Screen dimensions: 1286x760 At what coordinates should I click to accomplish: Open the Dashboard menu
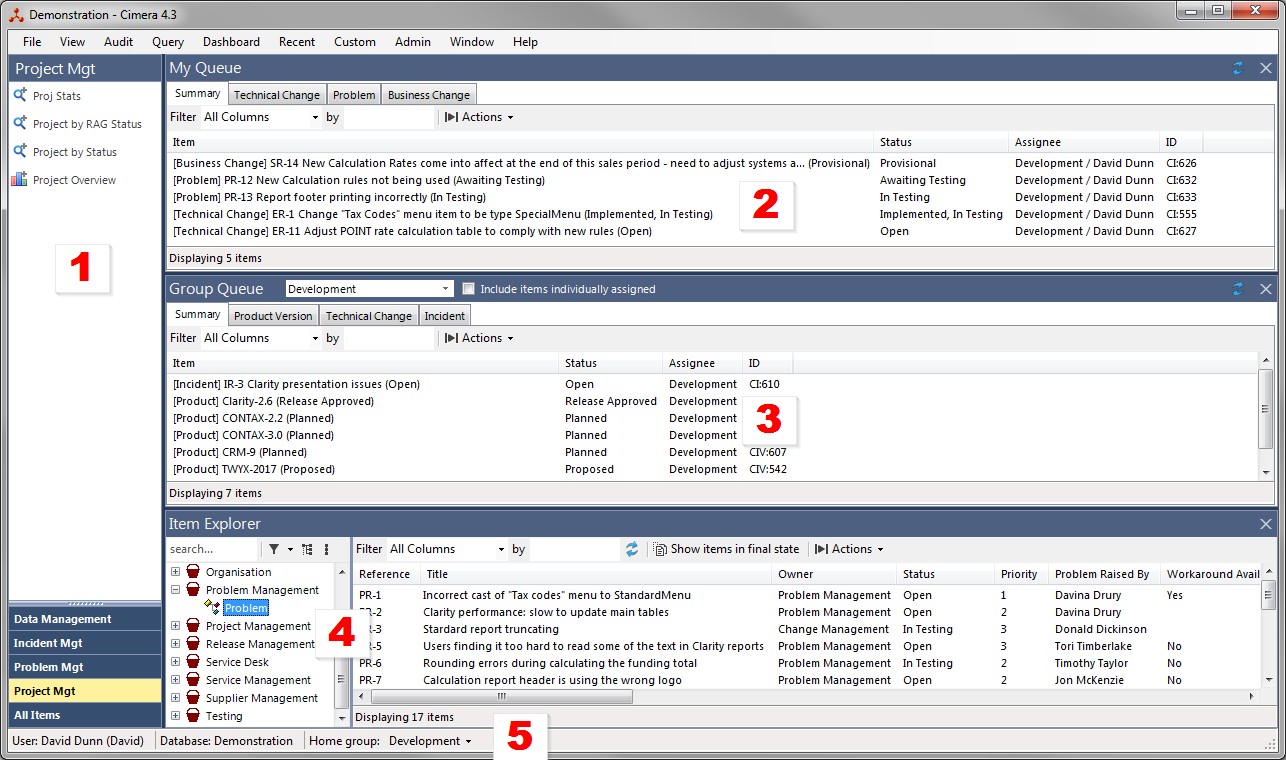231,42
